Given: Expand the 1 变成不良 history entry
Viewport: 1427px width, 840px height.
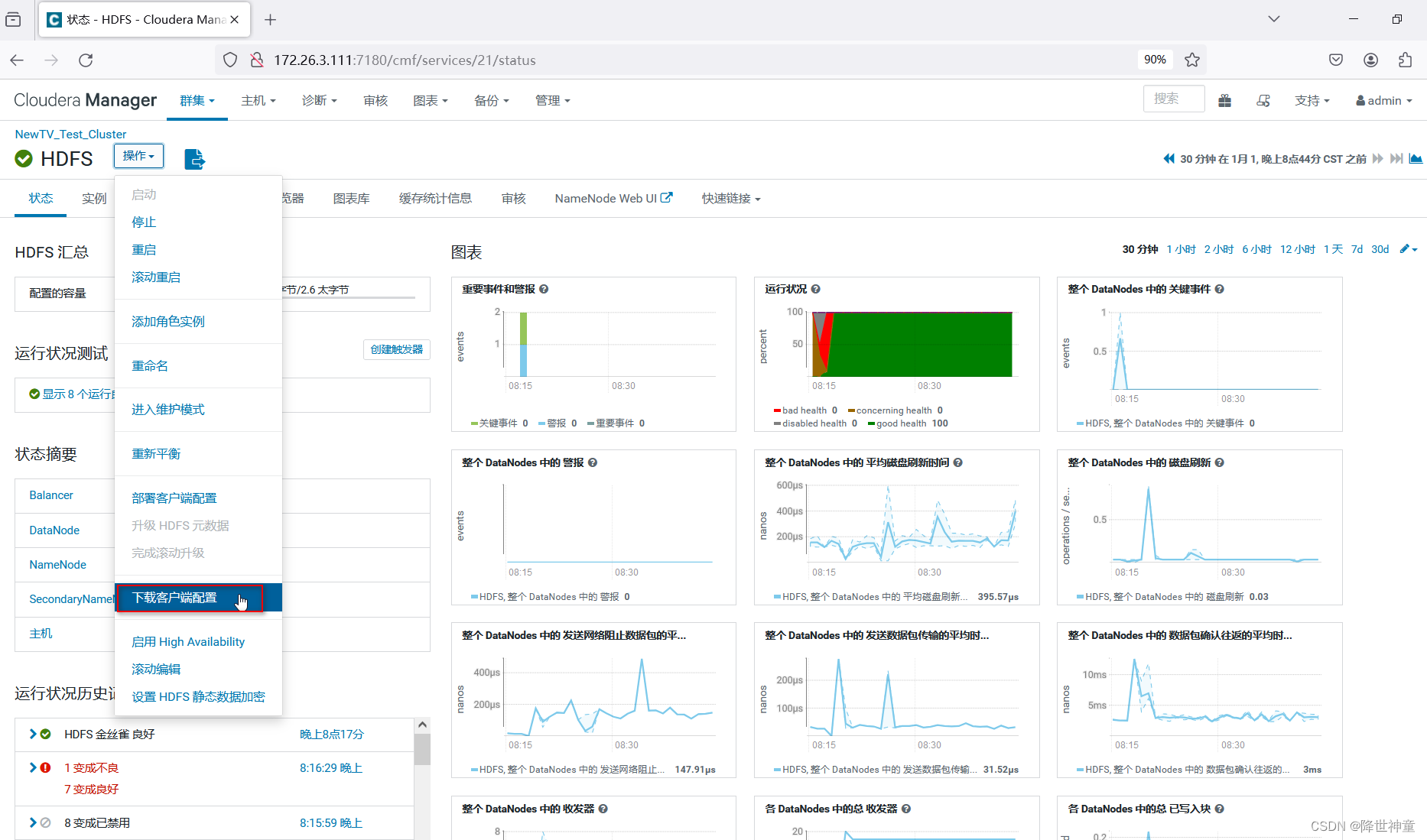Looking at the screenshot, I should tap(33, 767).
